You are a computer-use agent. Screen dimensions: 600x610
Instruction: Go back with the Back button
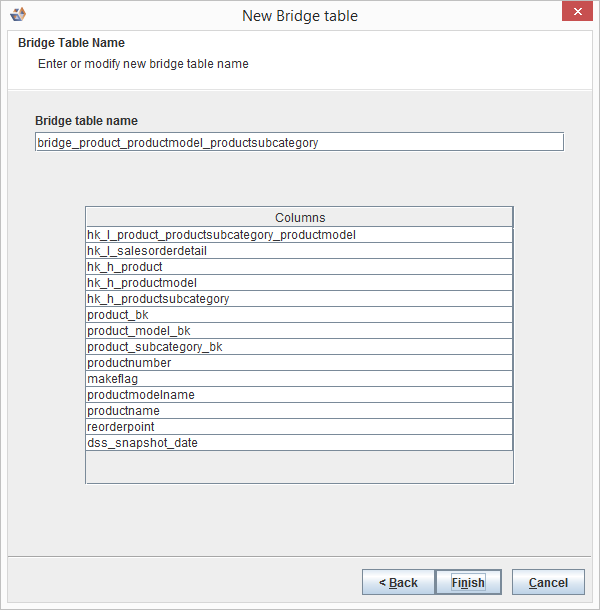(398, 583)
